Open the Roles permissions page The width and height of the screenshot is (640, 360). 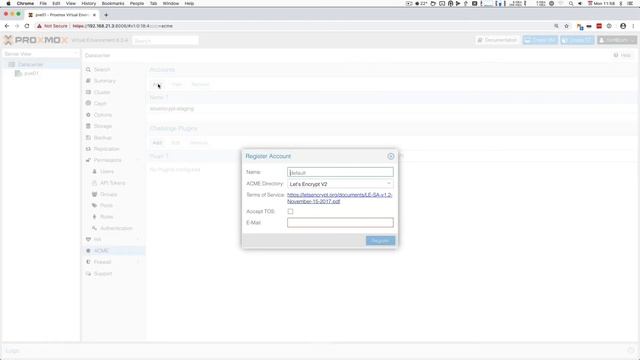click(107, 217)
